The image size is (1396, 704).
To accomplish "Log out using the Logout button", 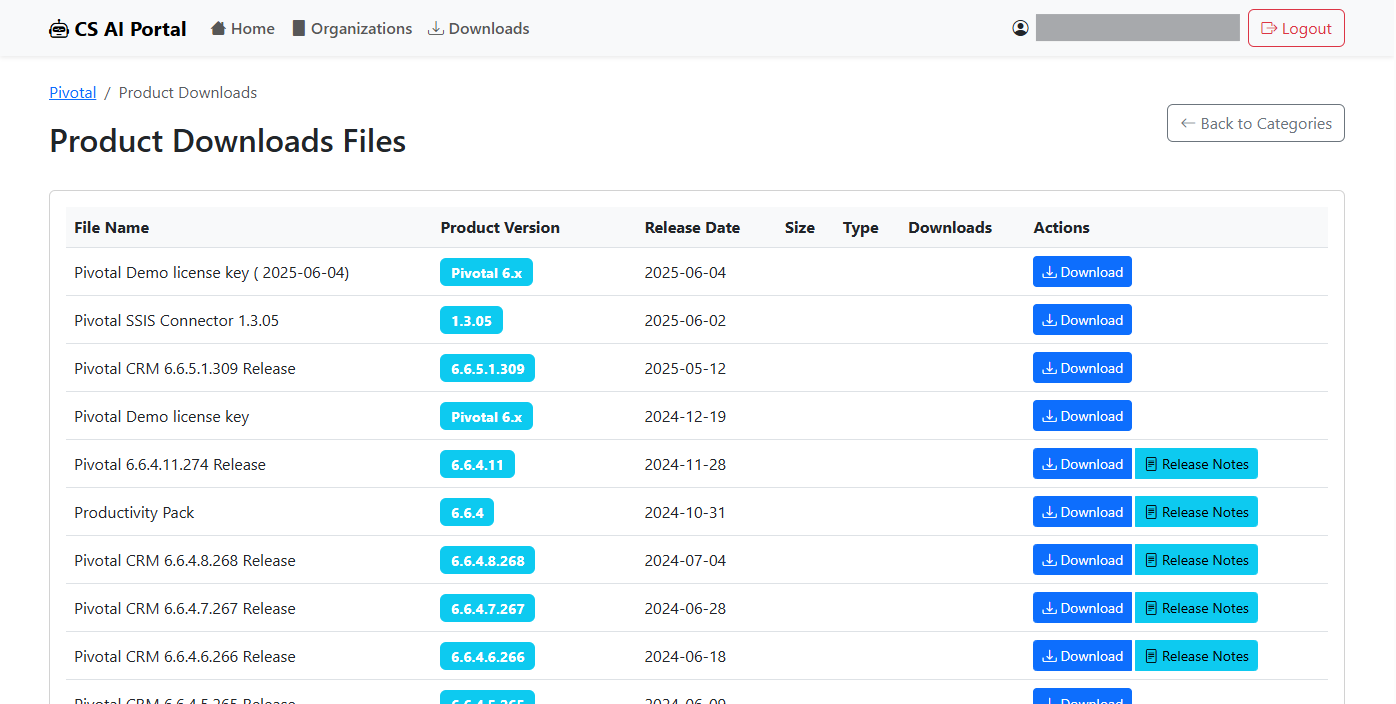I will point(1296,28).
